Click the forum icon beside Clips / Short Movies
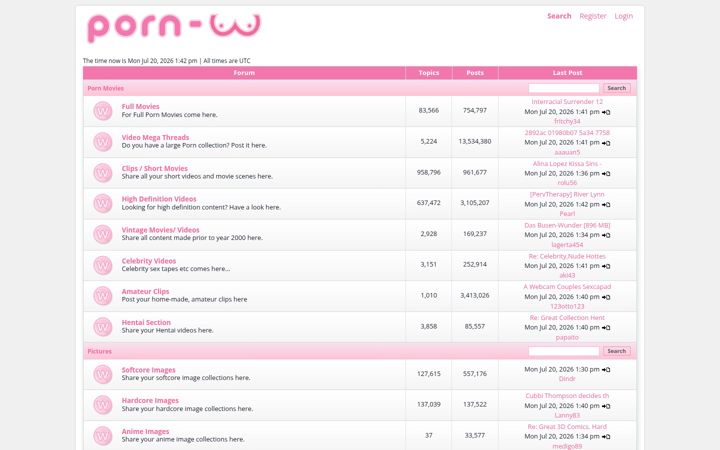The height and width of the screenshot is (450, 720). click(x=102, y=173)
